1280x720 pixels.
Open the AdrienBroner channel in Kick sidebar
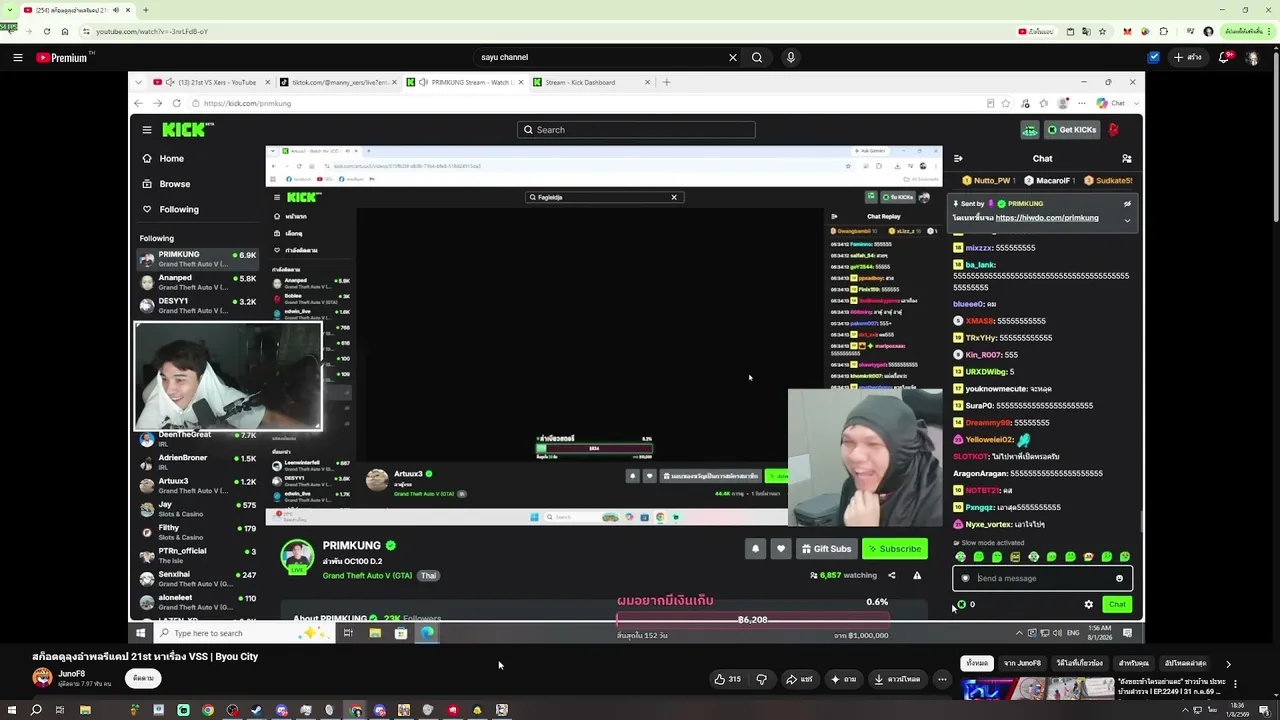pyautogui.click(x=198, y=462)
